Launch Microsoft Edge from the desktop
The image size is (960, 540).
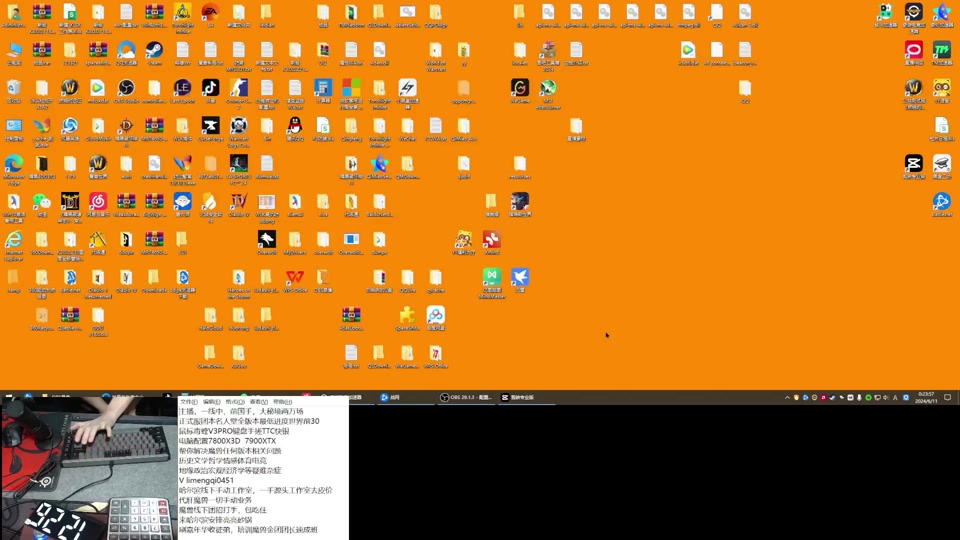(13, 164)
